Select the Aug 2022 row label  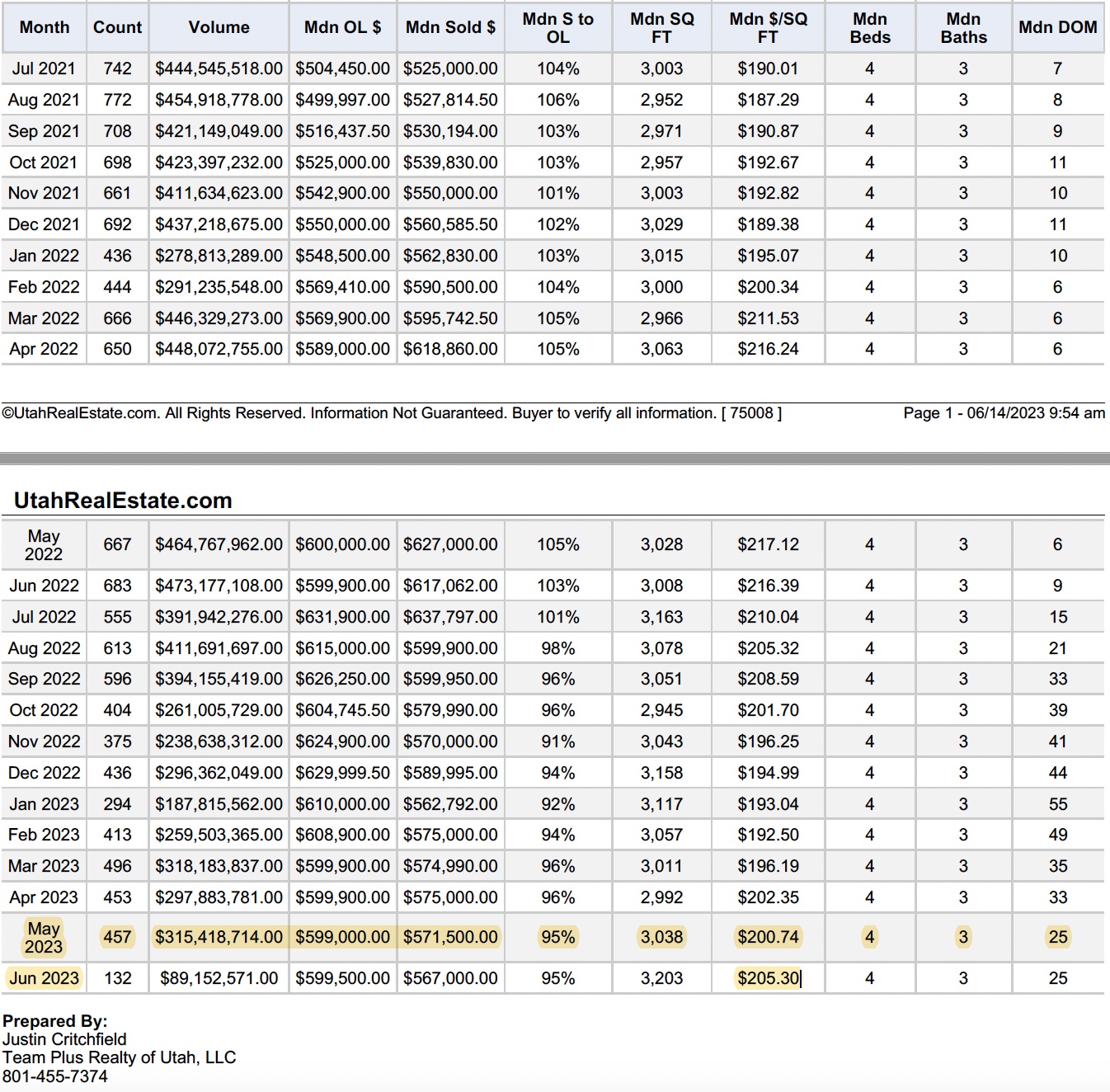(44, 648)
